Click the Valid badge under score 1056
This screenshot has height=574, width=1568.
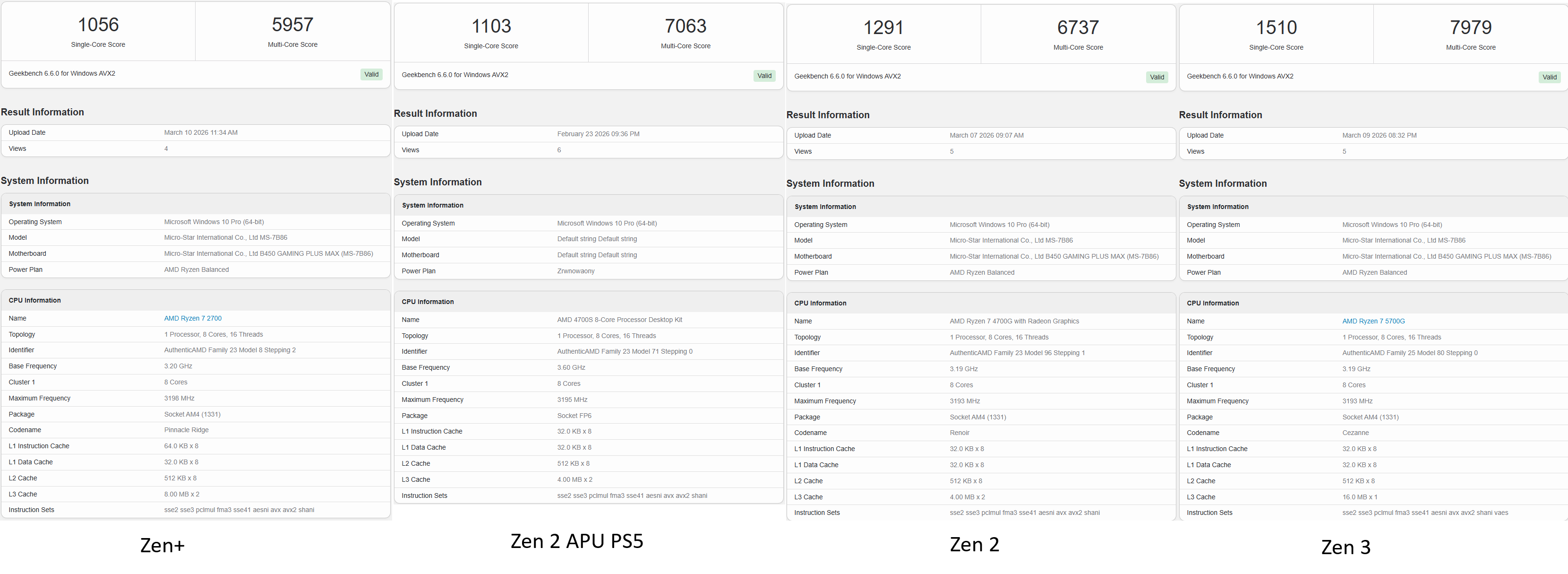[x=371, y=74]
